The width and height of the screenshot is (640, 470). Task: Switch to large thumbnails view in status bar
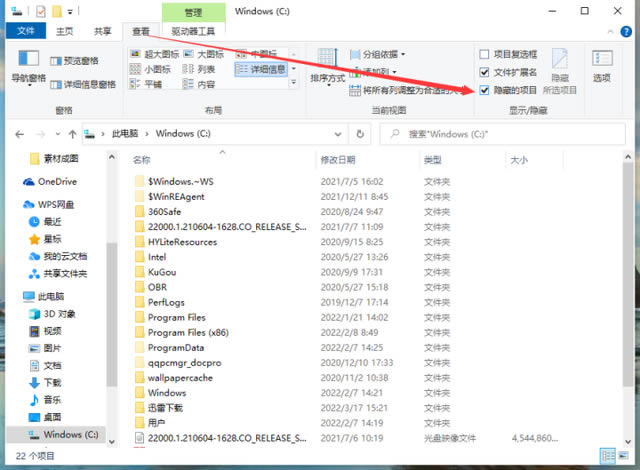pyautogui.click(x=623, y=455)
